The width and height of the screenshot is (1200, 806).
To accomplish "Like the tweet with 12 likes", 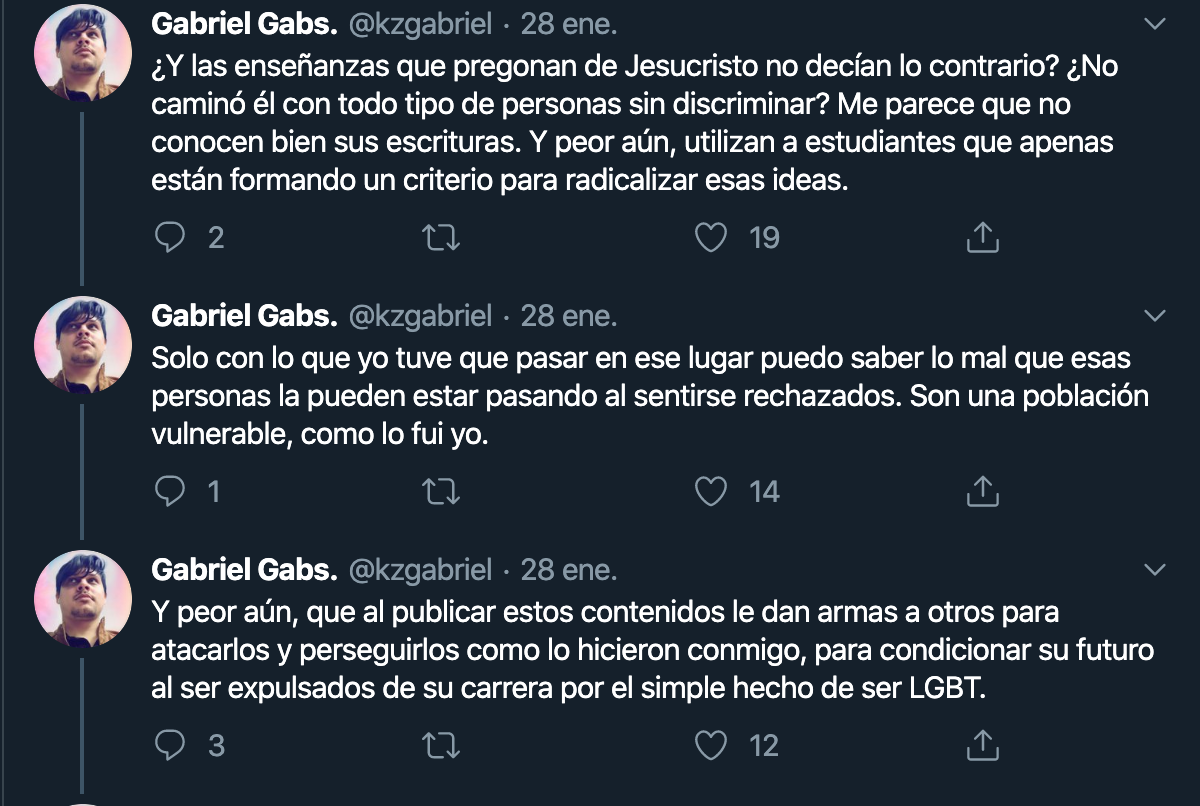I will click(711, 744).
